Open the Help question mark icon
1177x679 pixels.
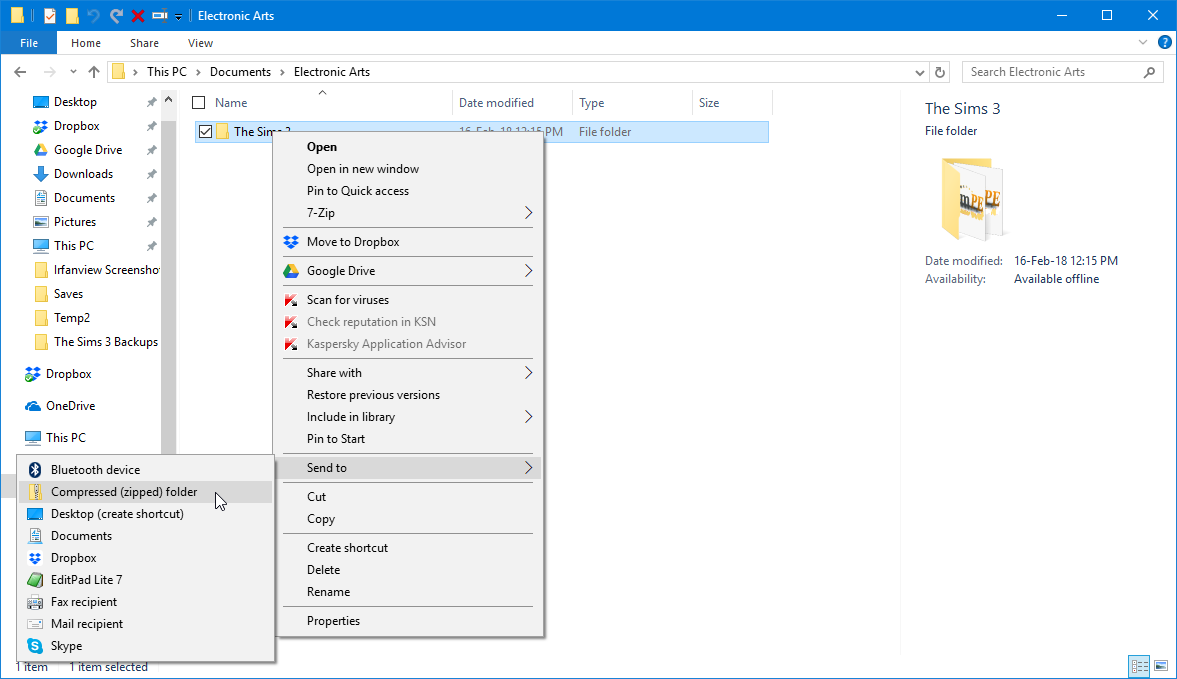(x=1164, y=43)
